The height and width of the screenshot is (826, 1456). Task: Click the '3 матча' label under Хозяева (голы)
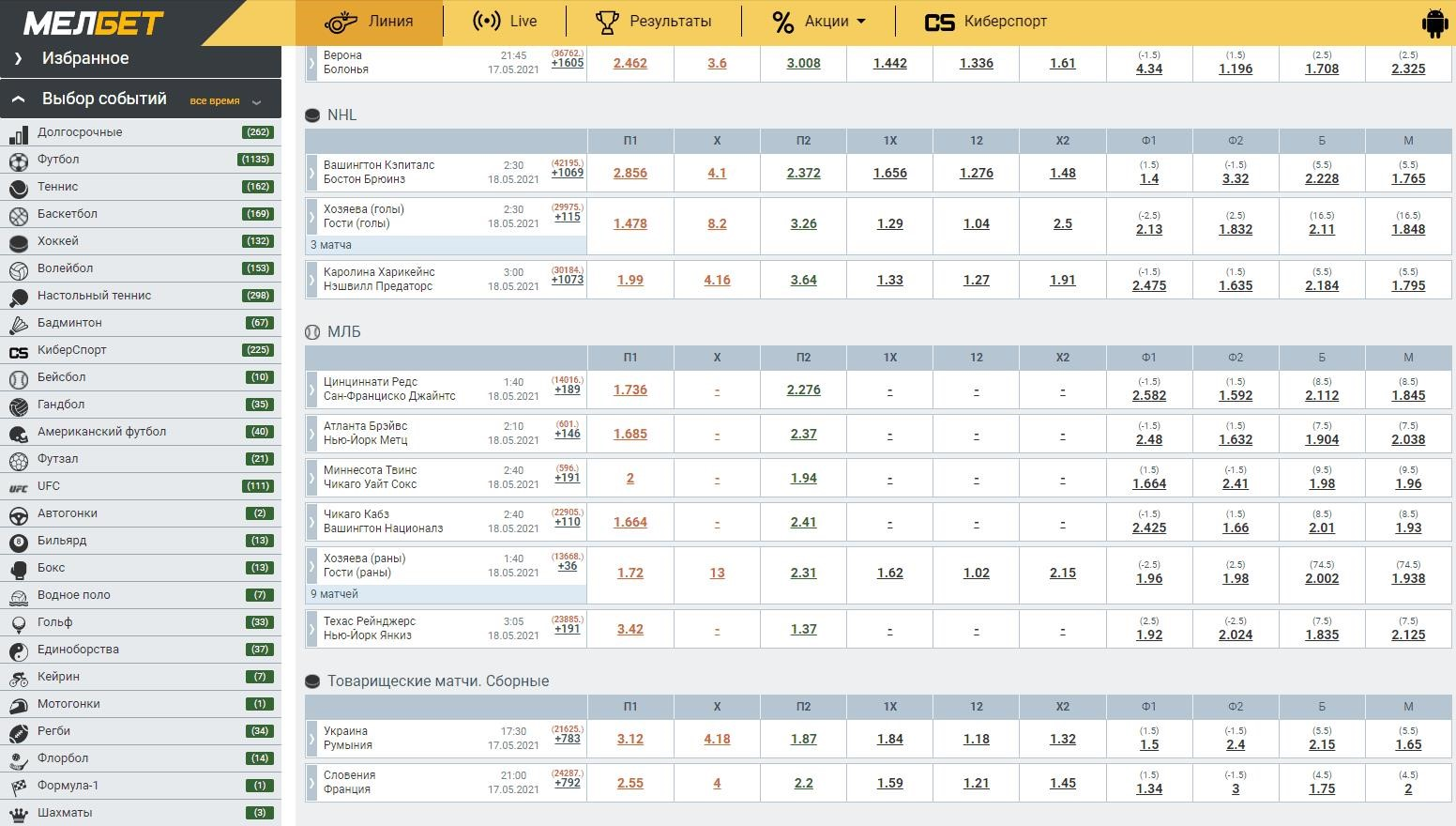click(x=331, y=245)
